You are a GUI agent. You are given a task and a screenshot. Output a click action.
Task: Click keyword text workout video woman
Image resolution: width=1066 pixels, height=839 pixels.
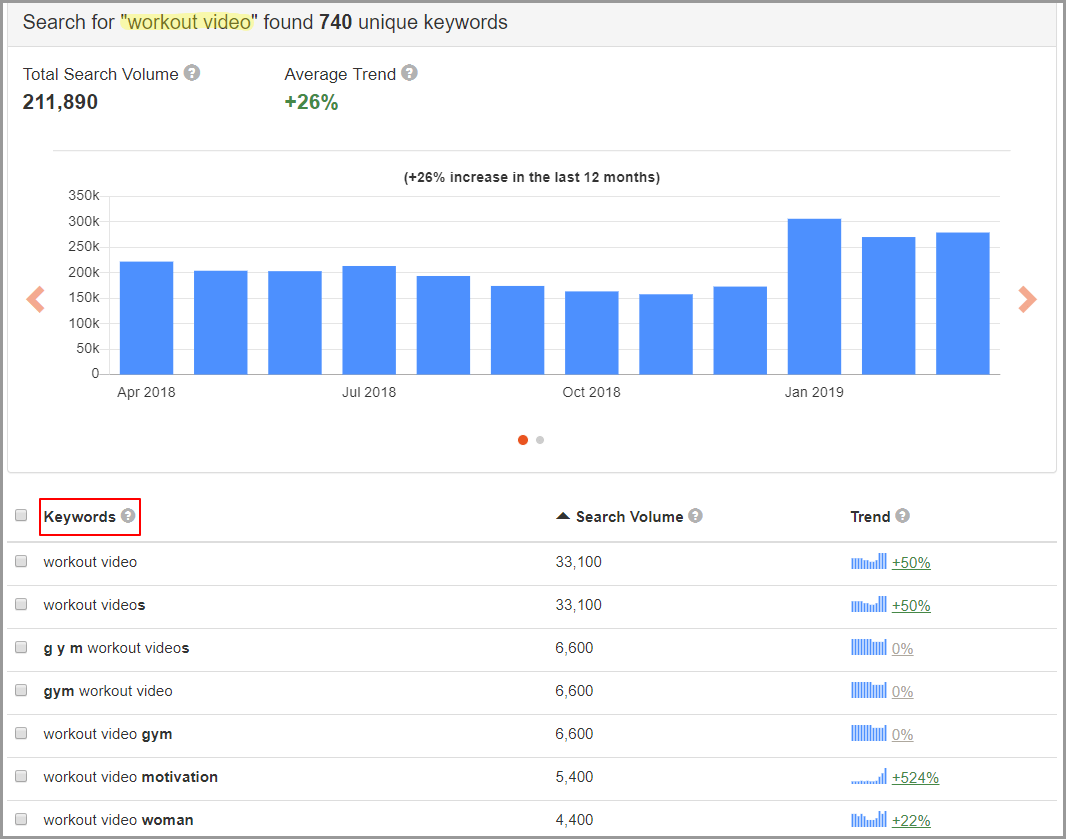pyautogui.click(x=118, y=819)
